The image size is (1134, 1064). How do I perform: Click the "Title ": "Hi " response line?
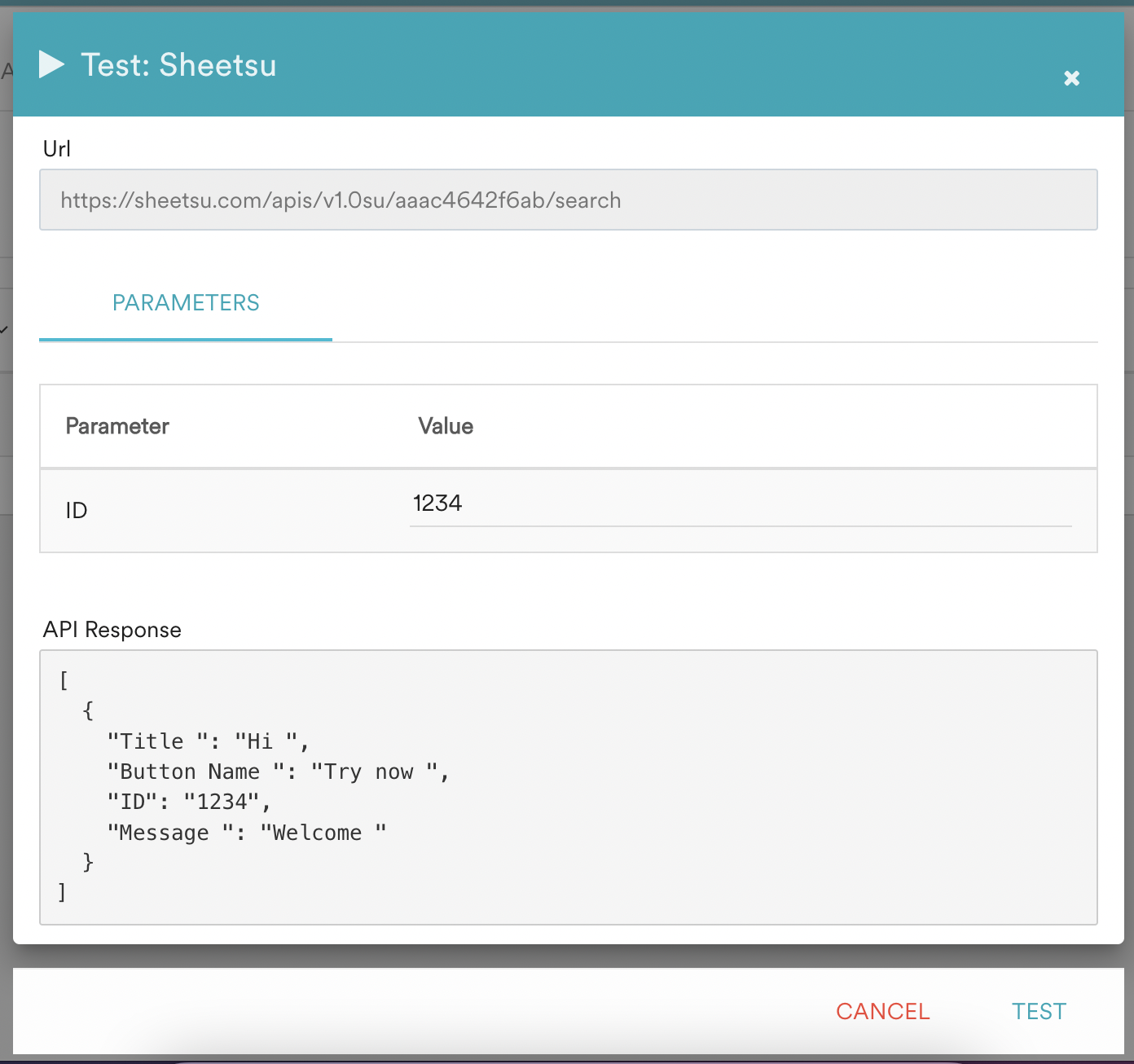point(209,741)
